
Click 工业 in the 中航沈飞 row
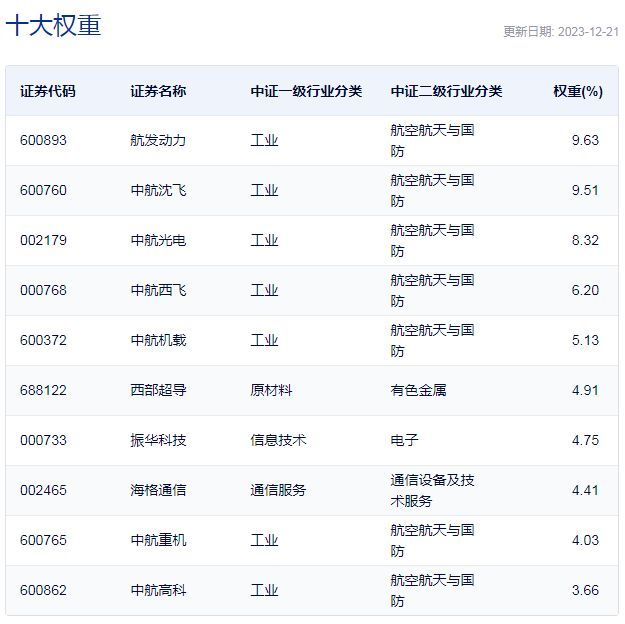[264, 190]
